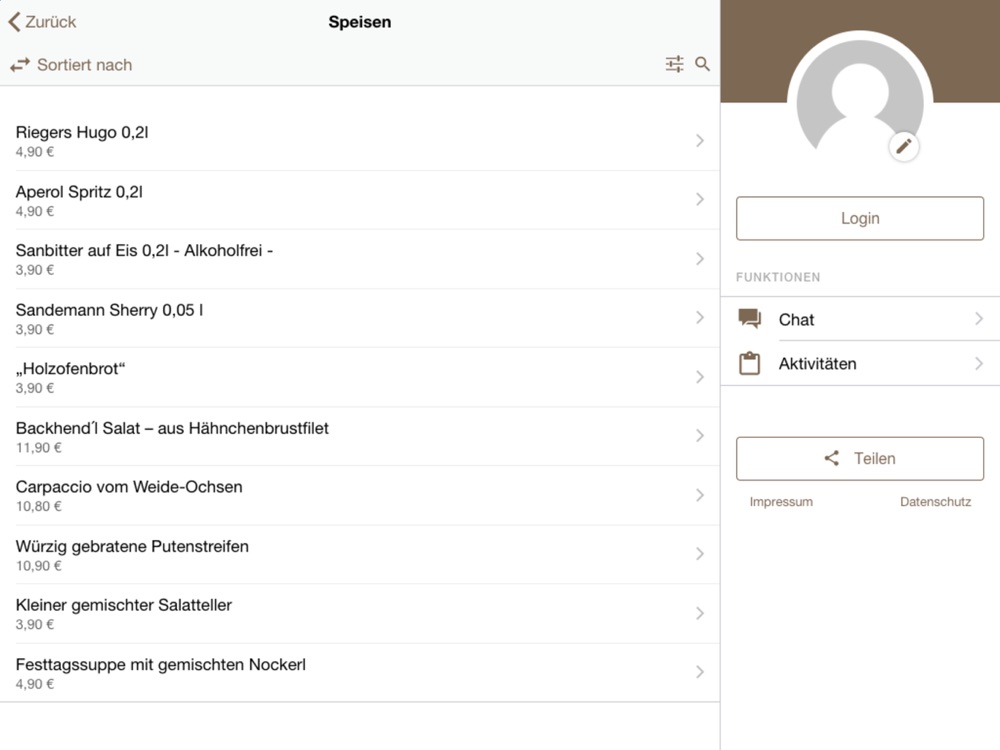The height and width of the screenshot is (750, 1000).
Task: Open chevron for Carpaccio vom Weide-Ochsen
Action: (700, 495)
